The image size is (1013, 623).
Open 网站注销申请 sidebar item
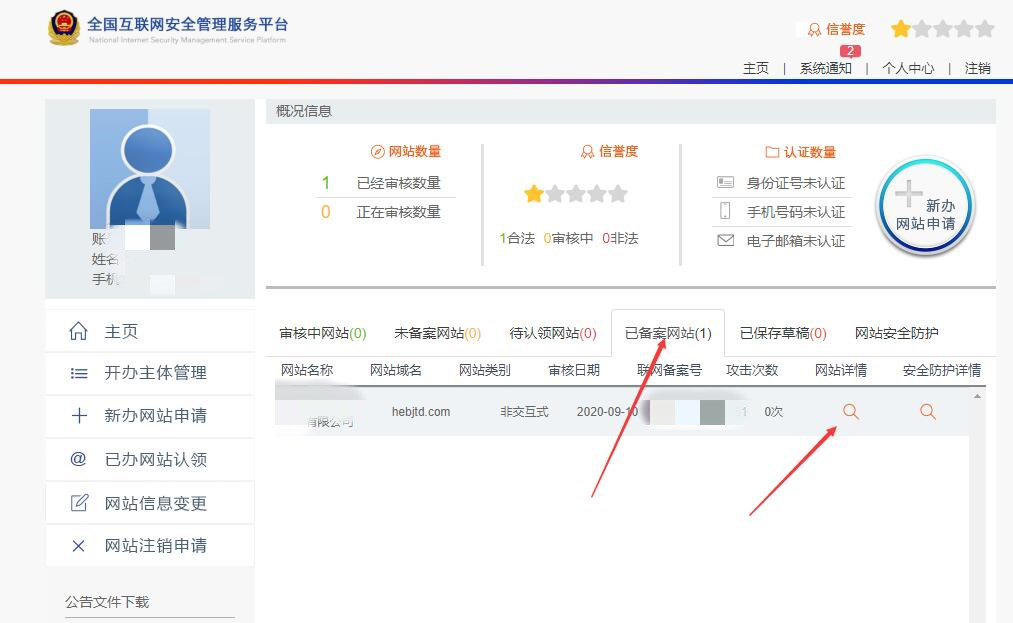click(155, 546)
